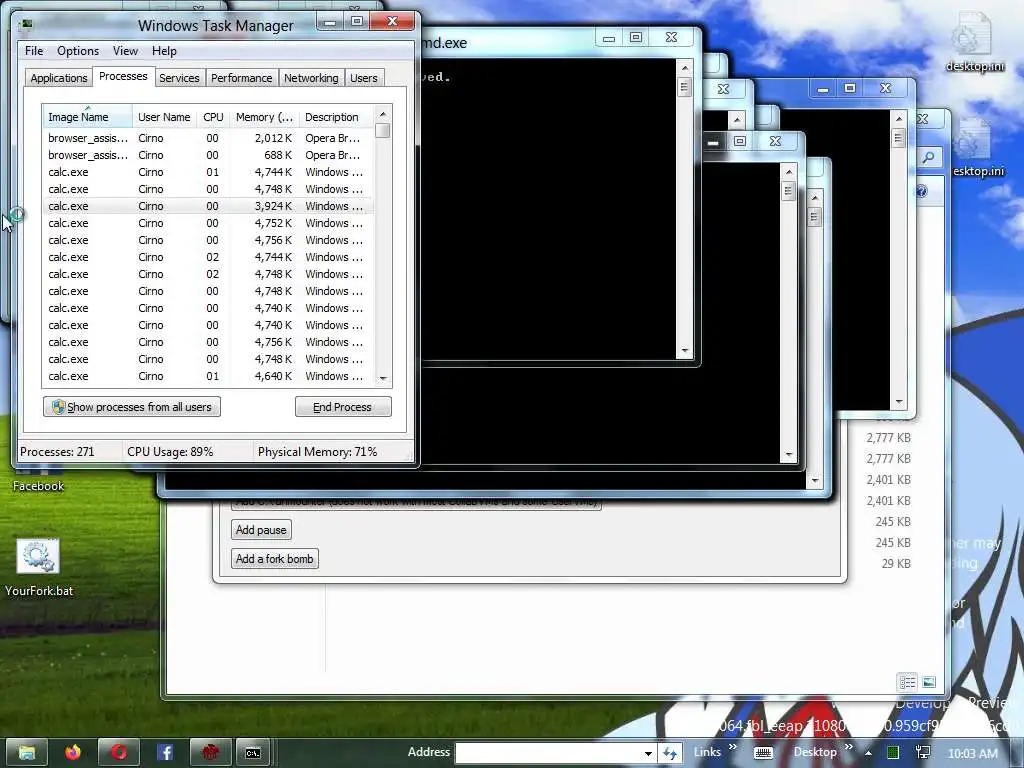1024x768 pixels.
Task: Open the Options menu in Task Manager
Action: [78, 51]
